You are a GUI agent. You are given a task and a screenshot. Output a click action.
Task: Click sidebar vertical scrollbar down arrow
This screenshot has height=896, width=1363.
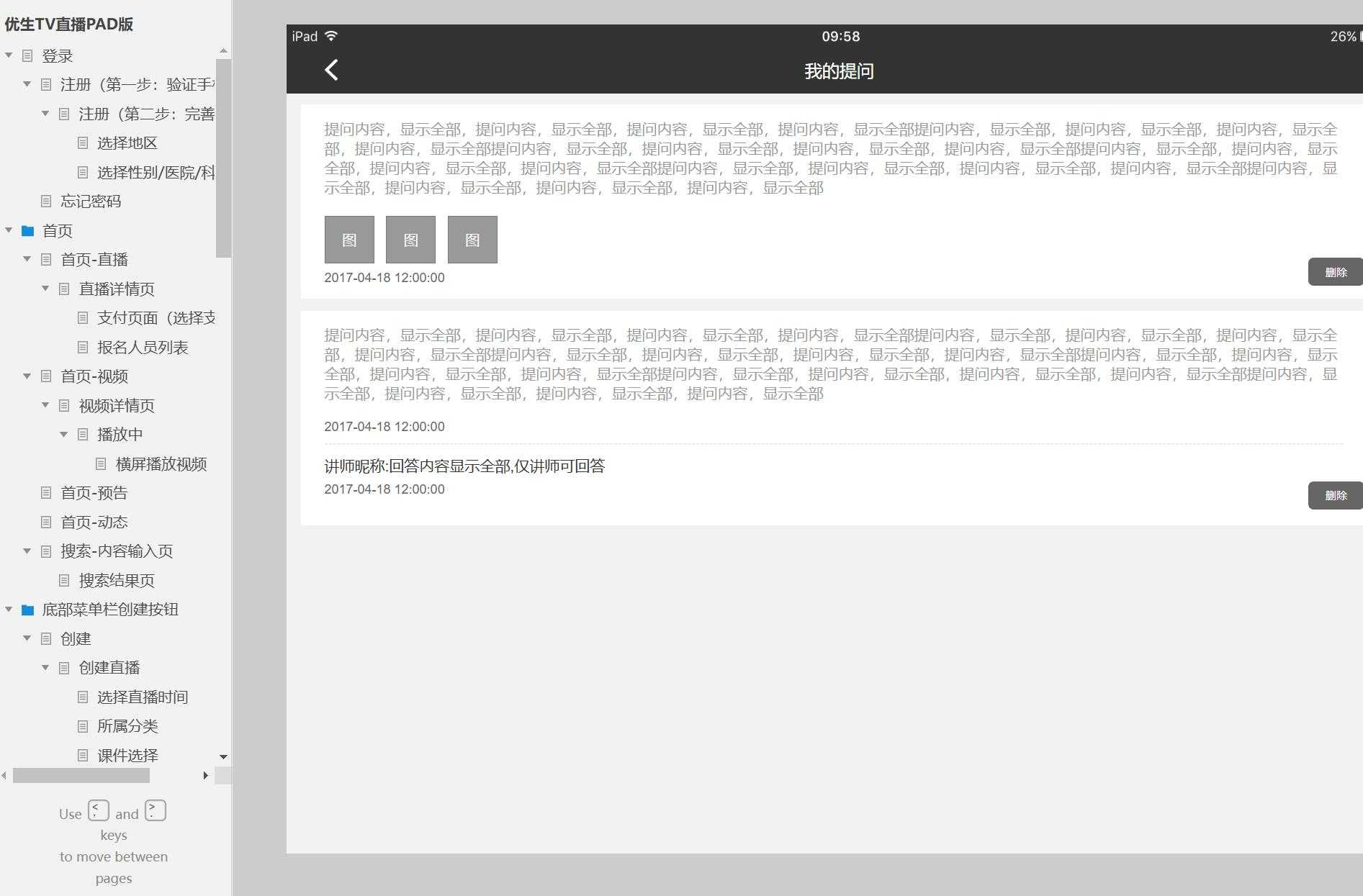[223, 756]
